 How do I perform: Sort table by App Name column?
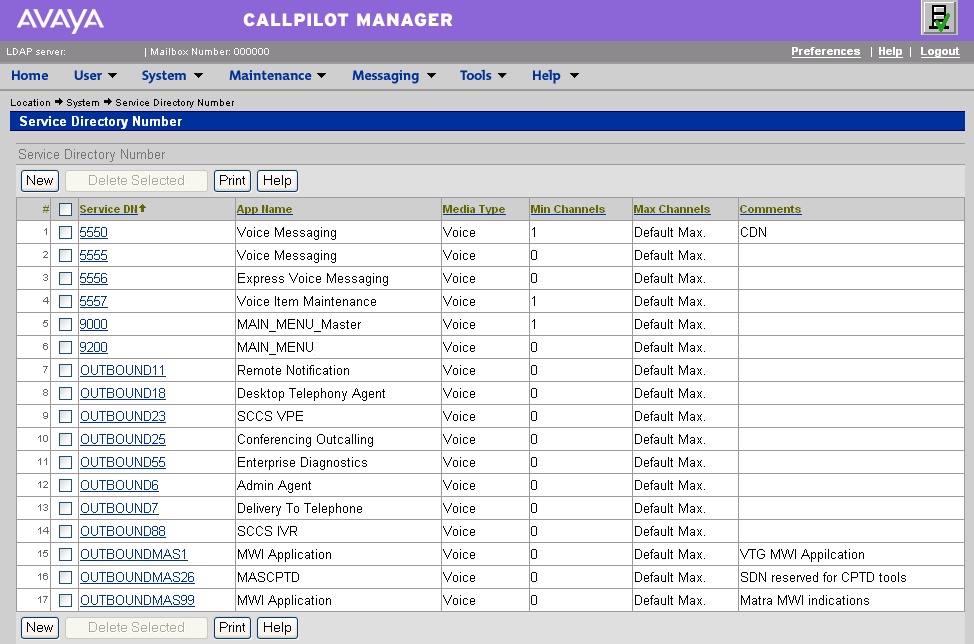point(265,209)
